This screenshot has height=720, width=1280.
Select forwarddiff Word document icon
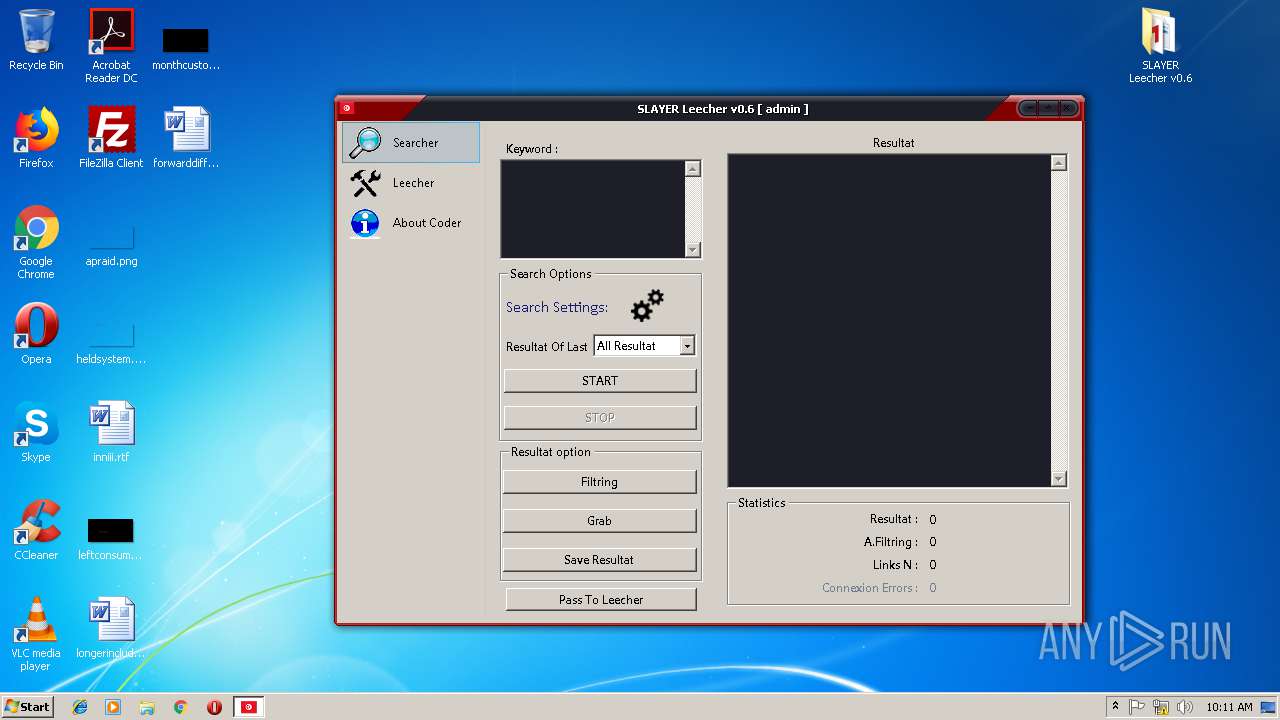[186, 138]
